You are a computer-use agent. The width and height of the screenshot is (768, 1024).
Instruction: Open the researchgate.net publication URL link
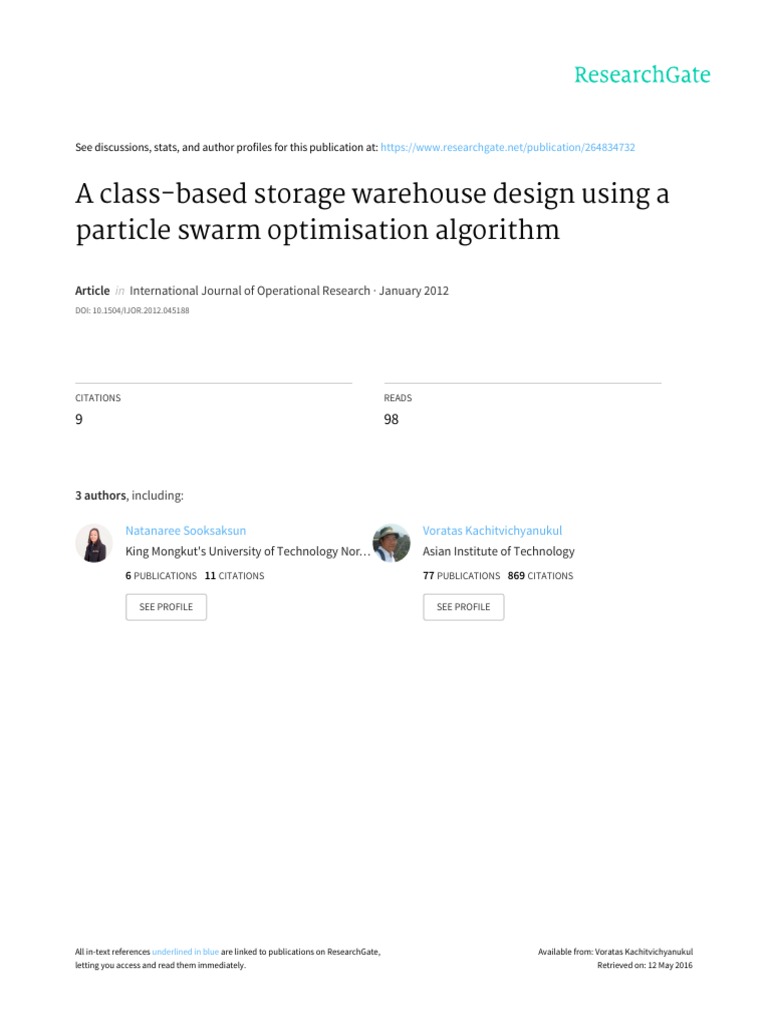tap(508, 147)
